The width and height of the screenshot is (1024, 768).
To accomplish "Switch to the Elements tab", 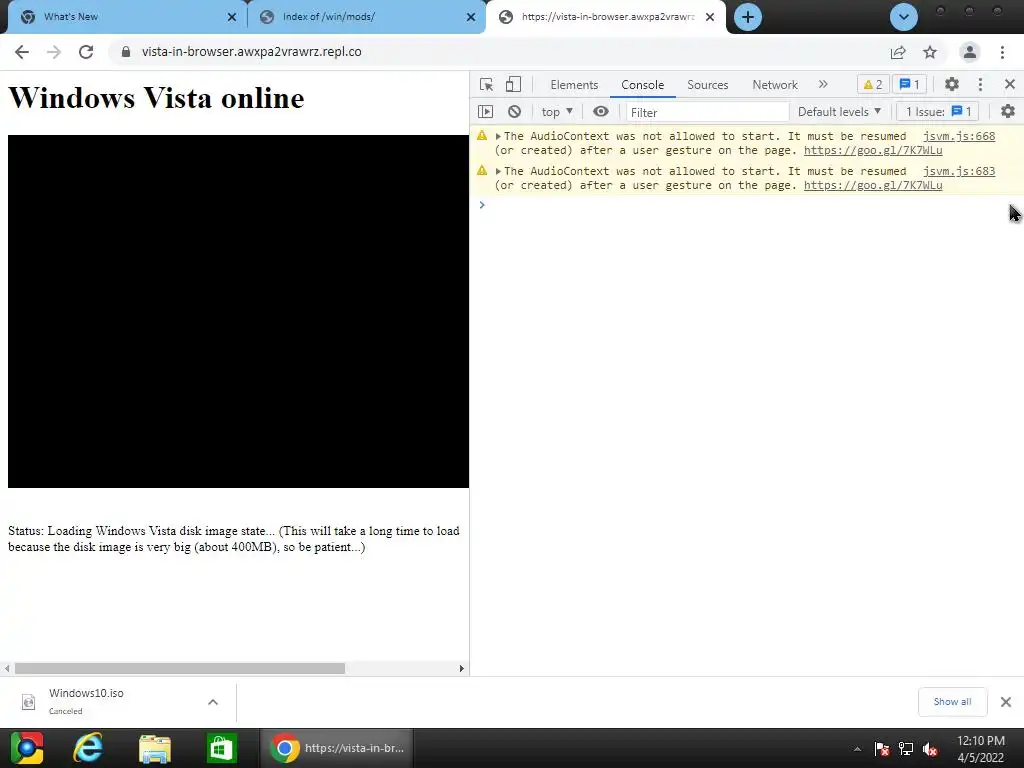I will point(574,85).
